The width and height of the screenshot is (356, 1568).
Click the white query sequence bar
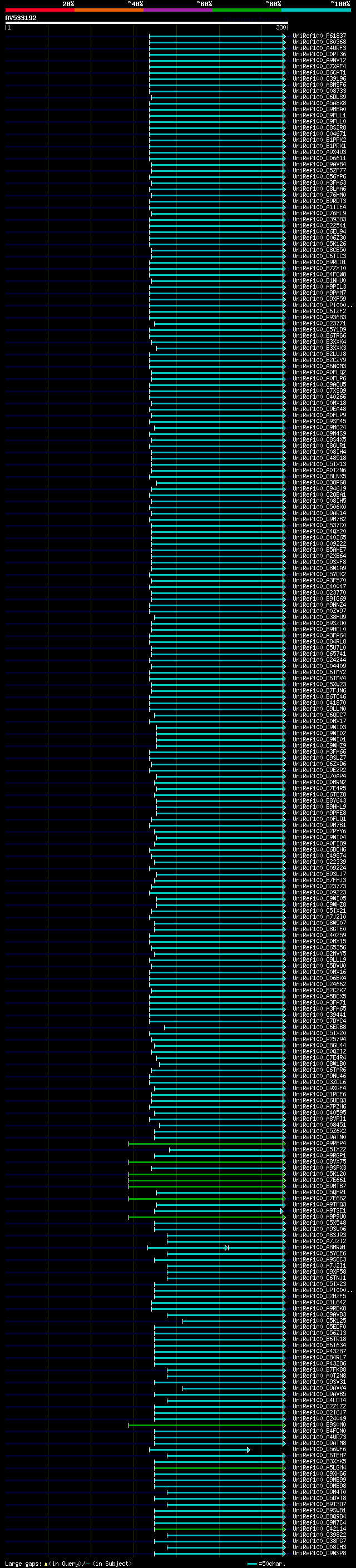tap(147, 23)
